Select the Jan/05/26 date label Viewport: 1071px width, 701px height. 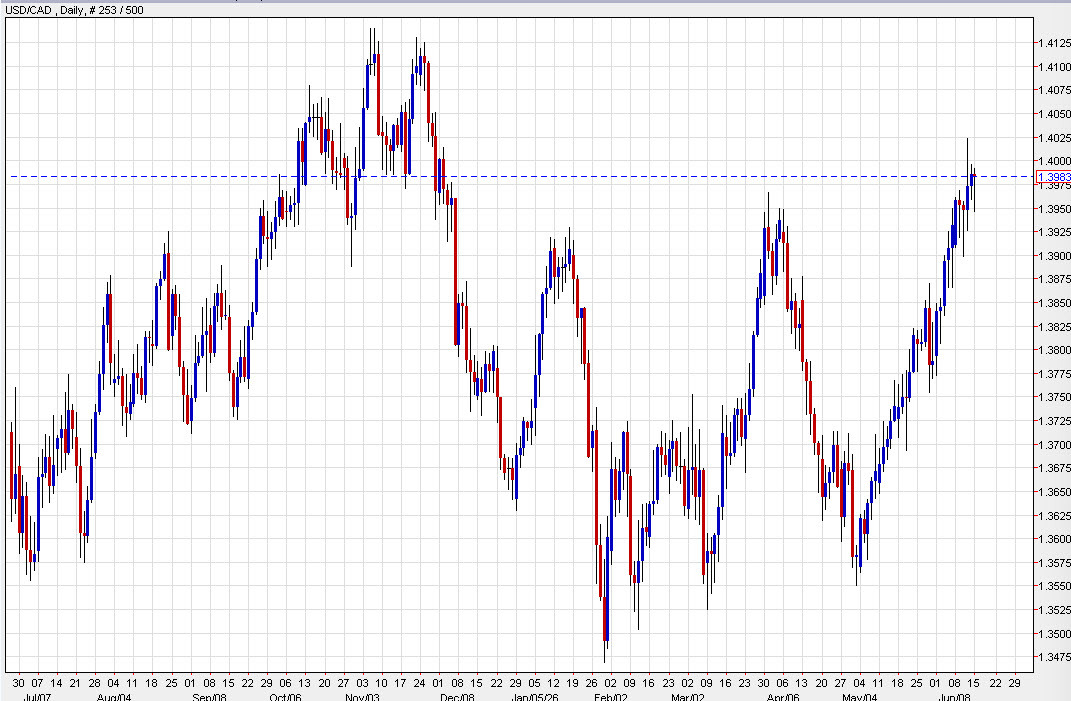coord(535,697)
